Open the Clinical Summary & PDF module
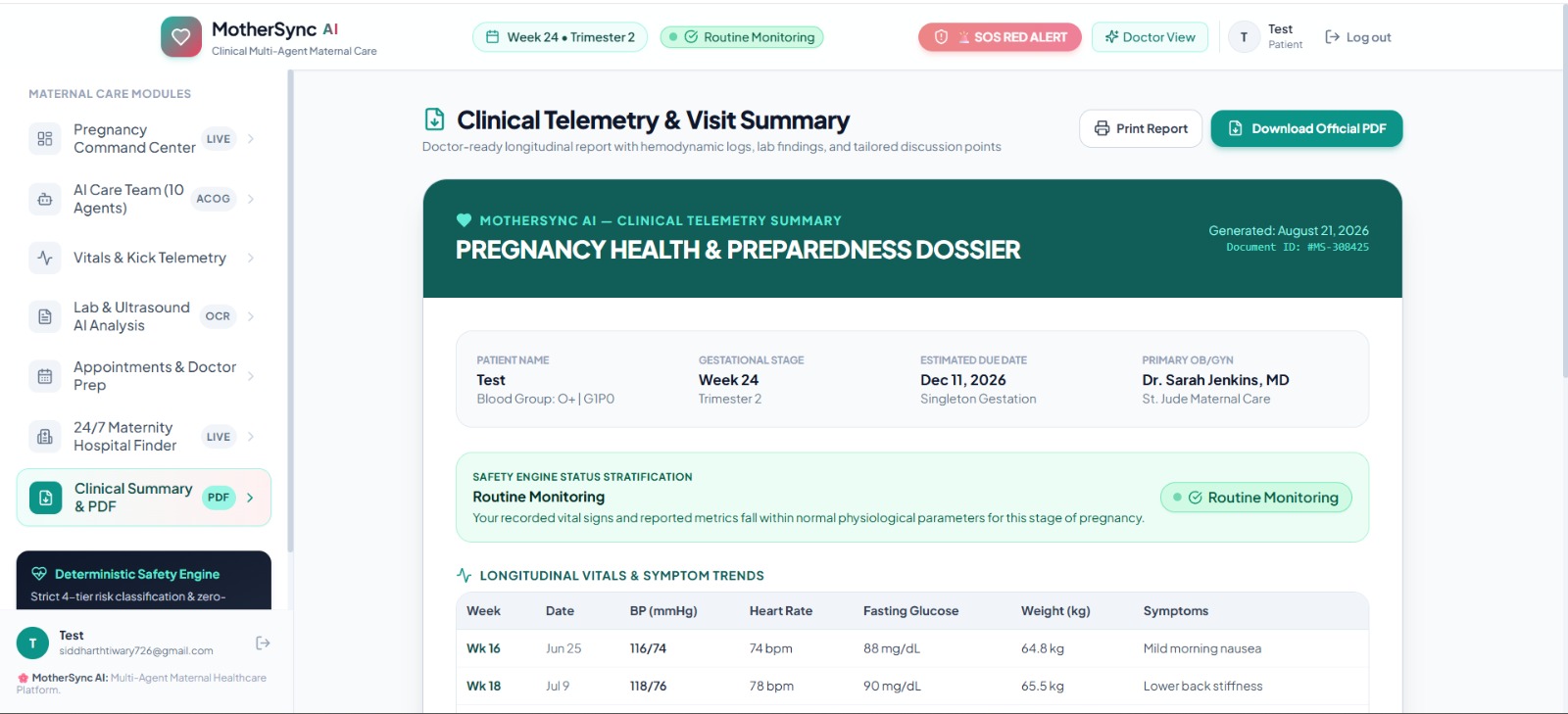Screen dimensions: 1568x714 pyautogui.click(x=144, y=498)
